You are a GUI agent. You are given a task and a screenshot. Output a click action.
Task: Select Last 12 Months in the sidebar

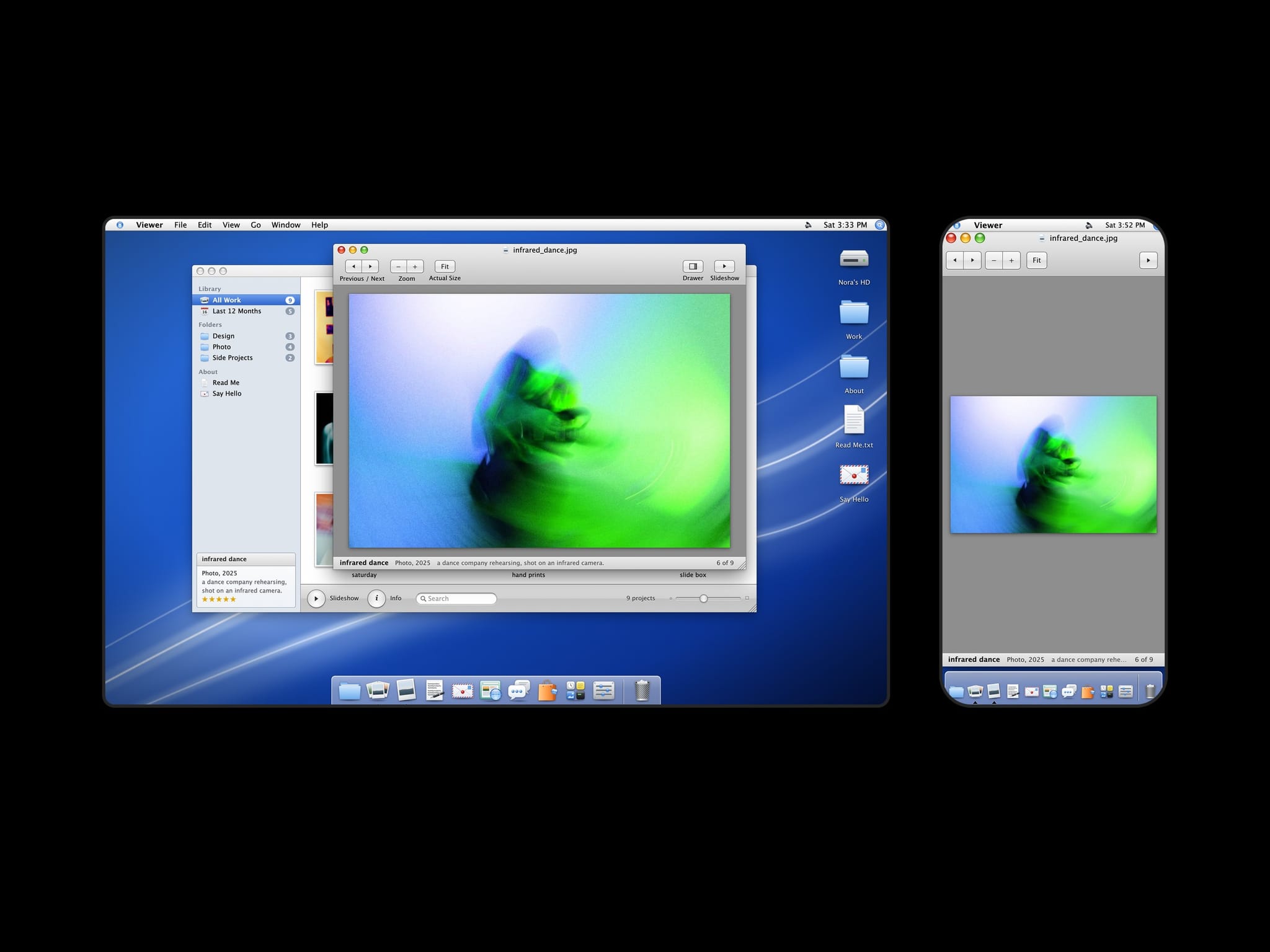246,311
